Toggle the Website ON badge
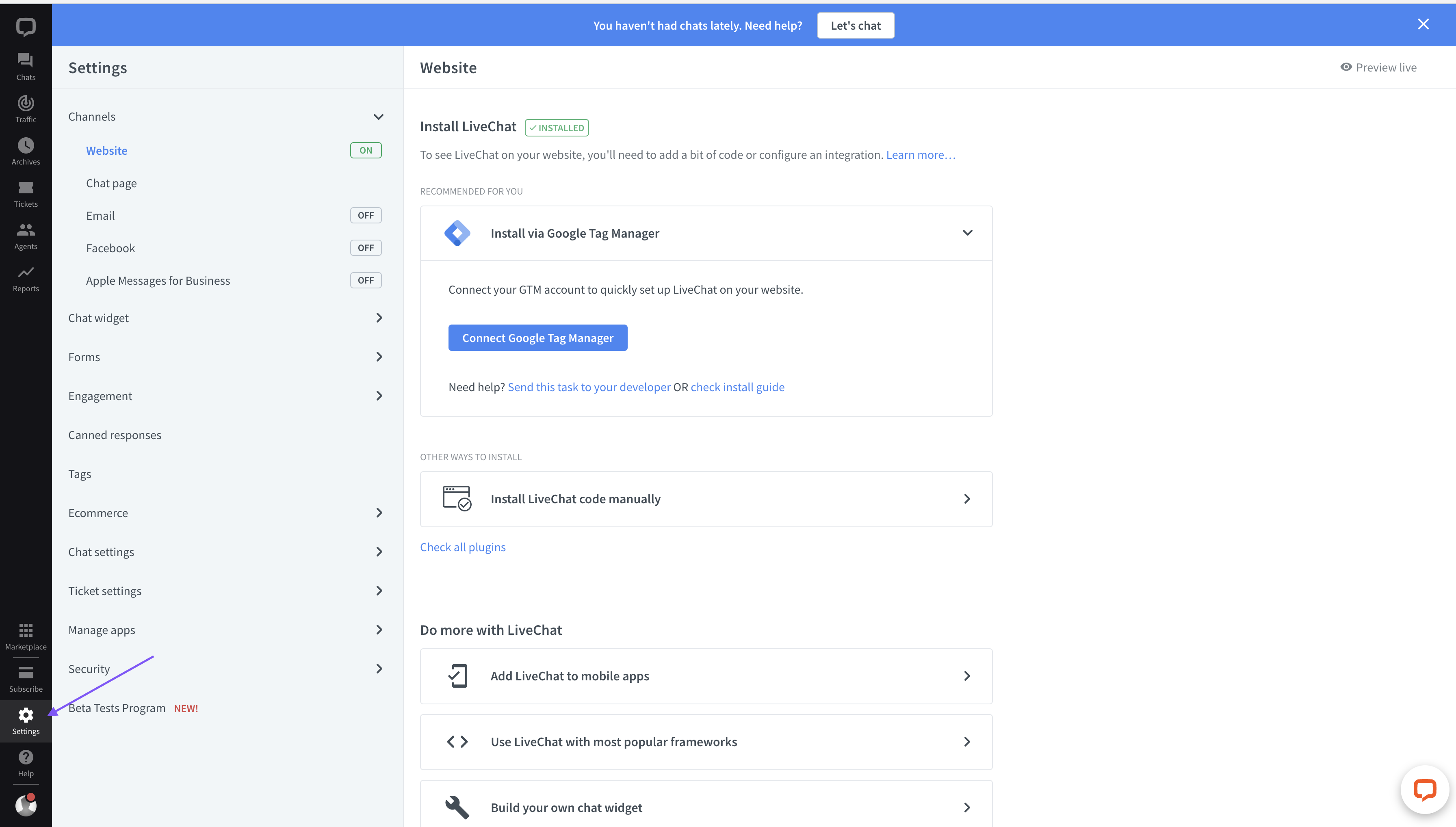This screenshot has width=1456, height=827. pos(366,151)
